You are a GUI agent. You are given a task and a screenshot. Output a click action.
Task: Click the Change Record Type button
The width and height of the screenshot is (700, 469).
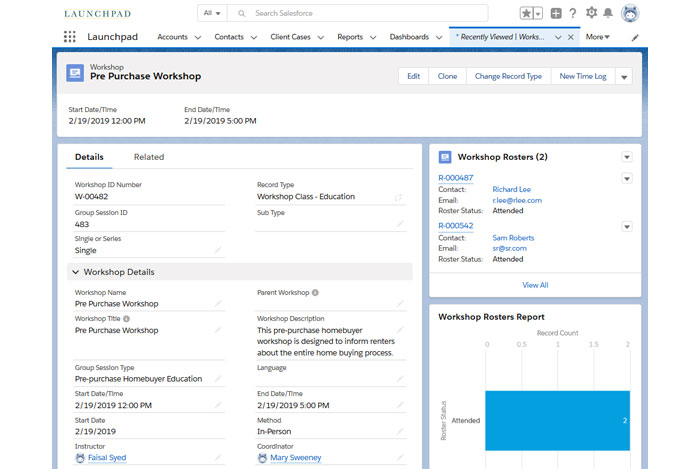(508, 76)
